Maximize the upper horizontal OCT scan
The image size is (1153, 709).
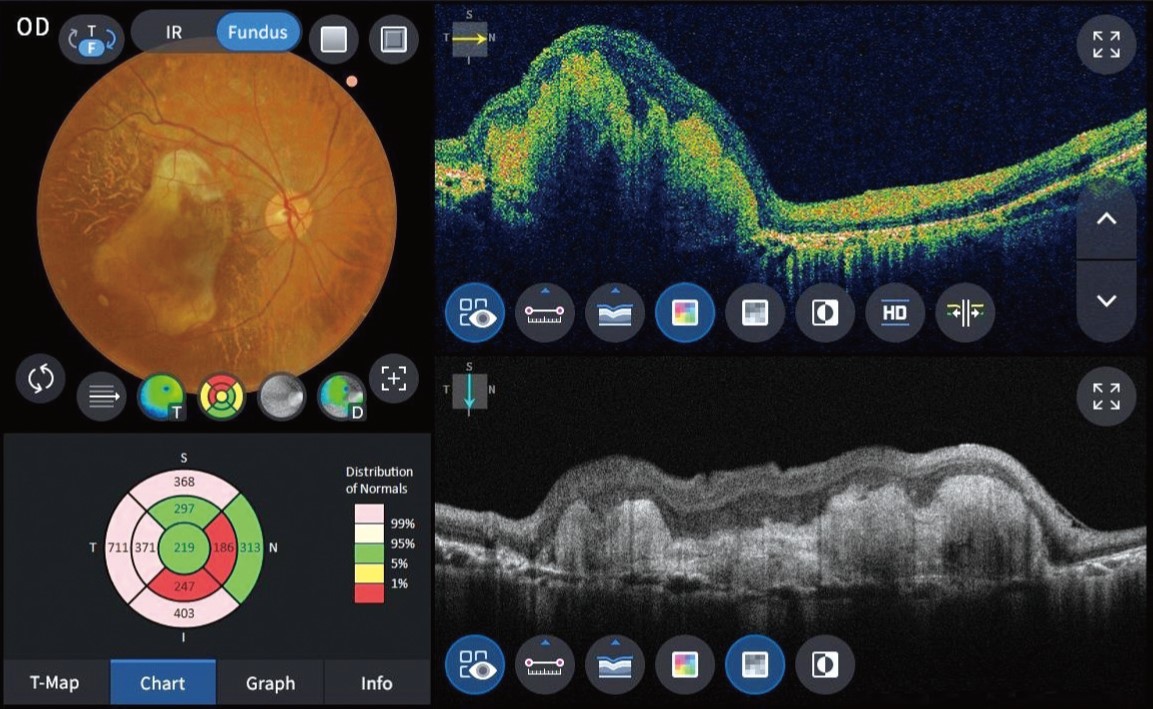1106,45
